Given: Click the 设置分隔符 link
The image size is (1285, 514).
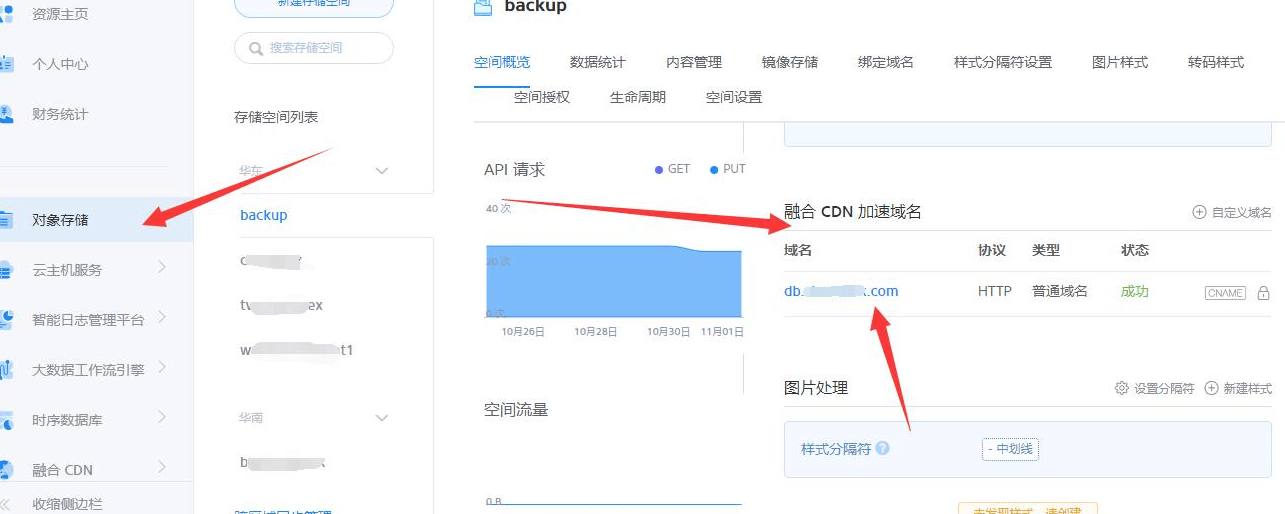Looking at the screenshot, I should pyautogui.click(x=1164, y=388).
